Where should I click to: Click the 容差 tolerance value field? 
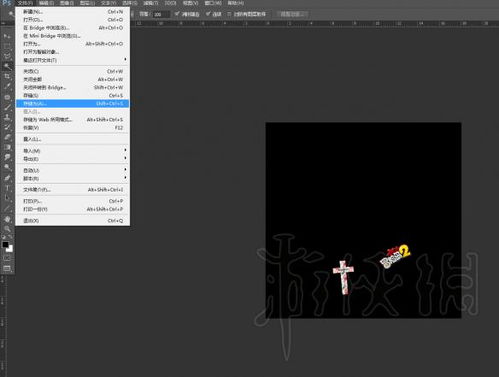point(161,14)
